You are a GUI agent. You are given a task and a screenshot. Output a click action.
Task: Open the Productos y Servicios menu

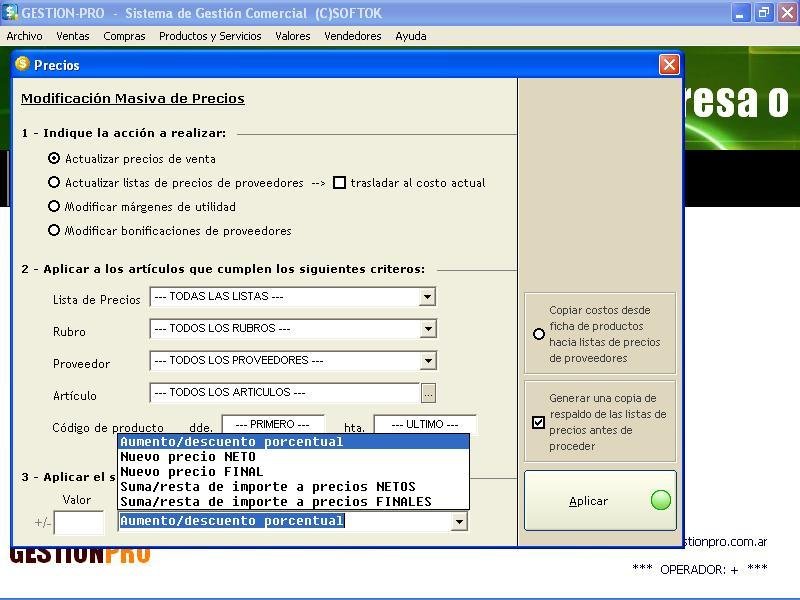coord(210,36)
